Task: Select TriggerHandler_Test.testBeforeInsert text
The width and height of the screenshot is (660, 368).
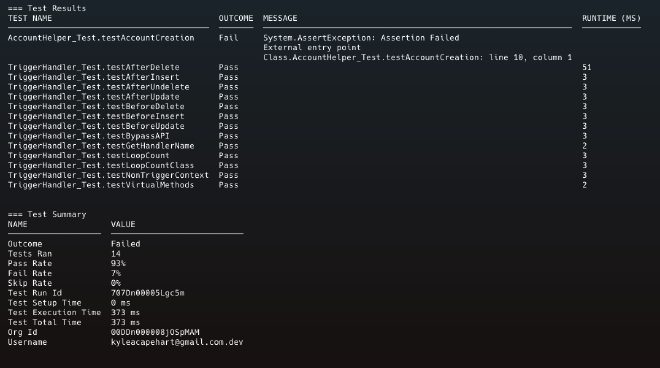Action: (96, 116)
